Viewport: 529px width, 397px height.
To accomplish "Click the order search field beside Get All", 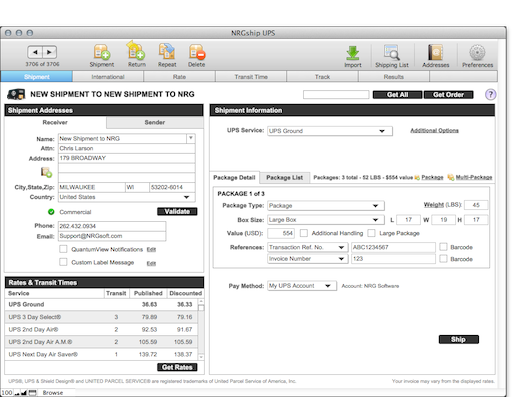I will (336, 95).
